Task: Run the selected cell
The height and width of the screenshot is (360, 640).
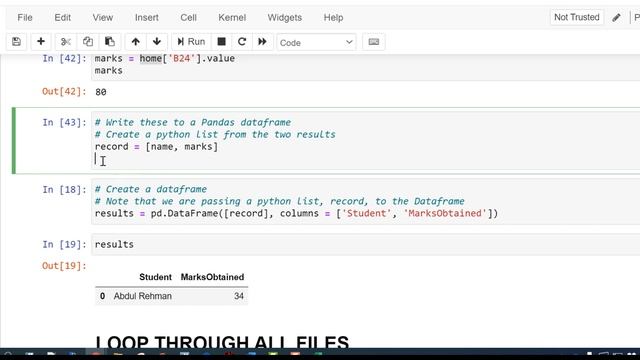Action: (191, 42)
